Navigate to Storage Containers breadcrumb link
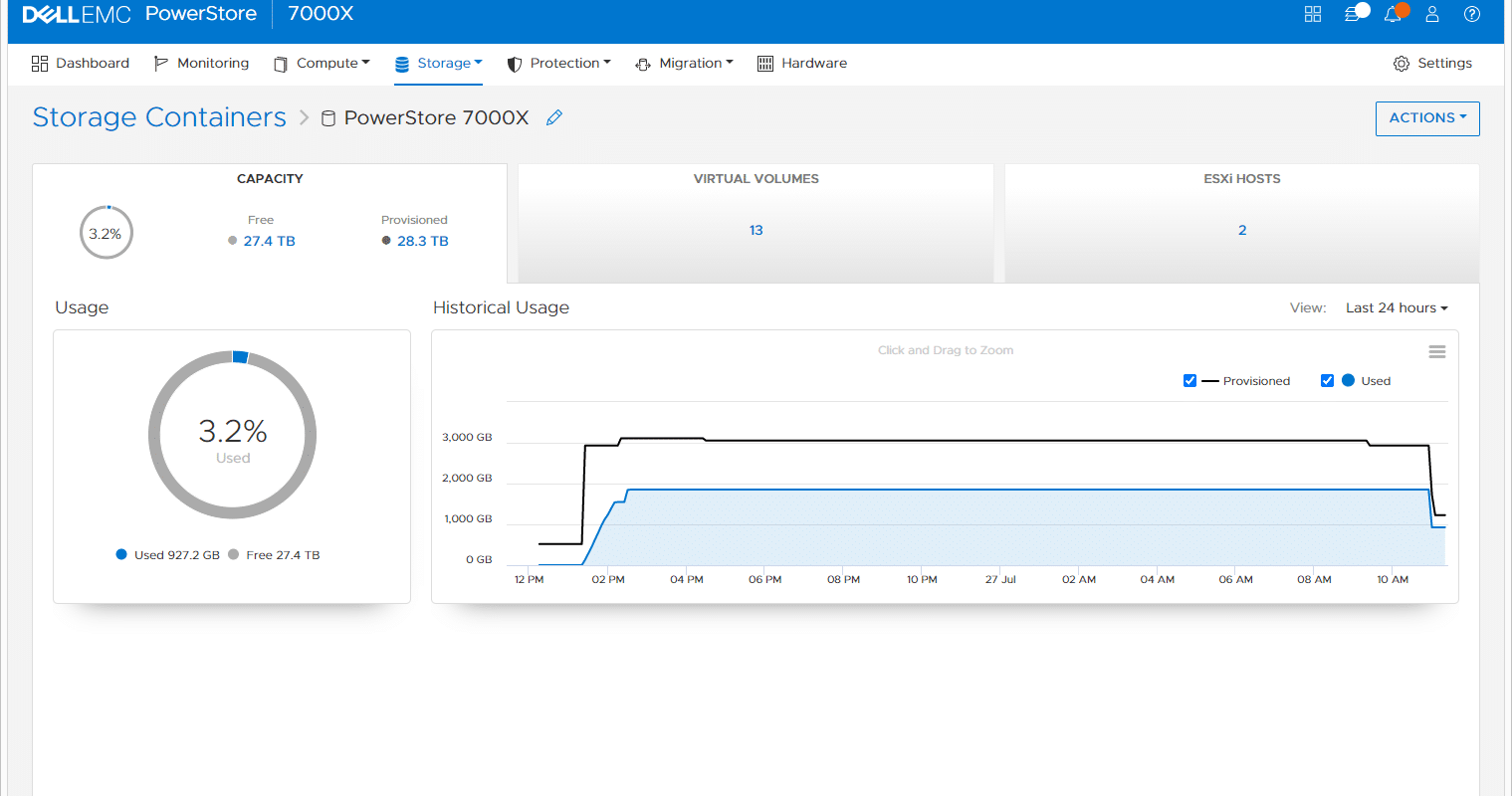The image size is (1512, 796). (x=159, y=117)
